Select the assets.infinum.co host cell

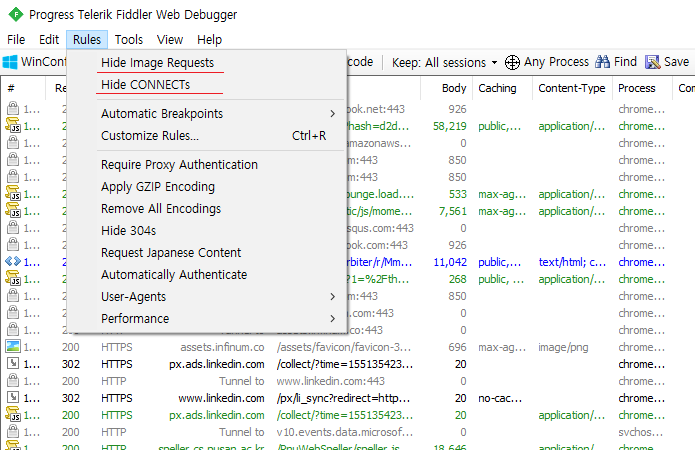(x=222, y=347)
